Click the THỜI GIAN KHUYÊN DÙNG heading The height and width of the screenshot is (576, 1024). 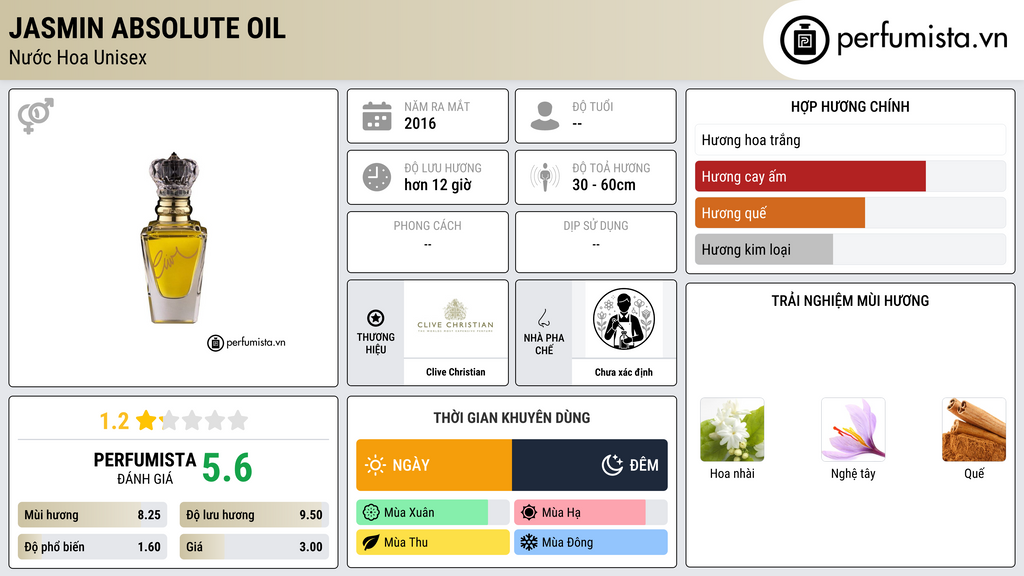coord(512,417)
